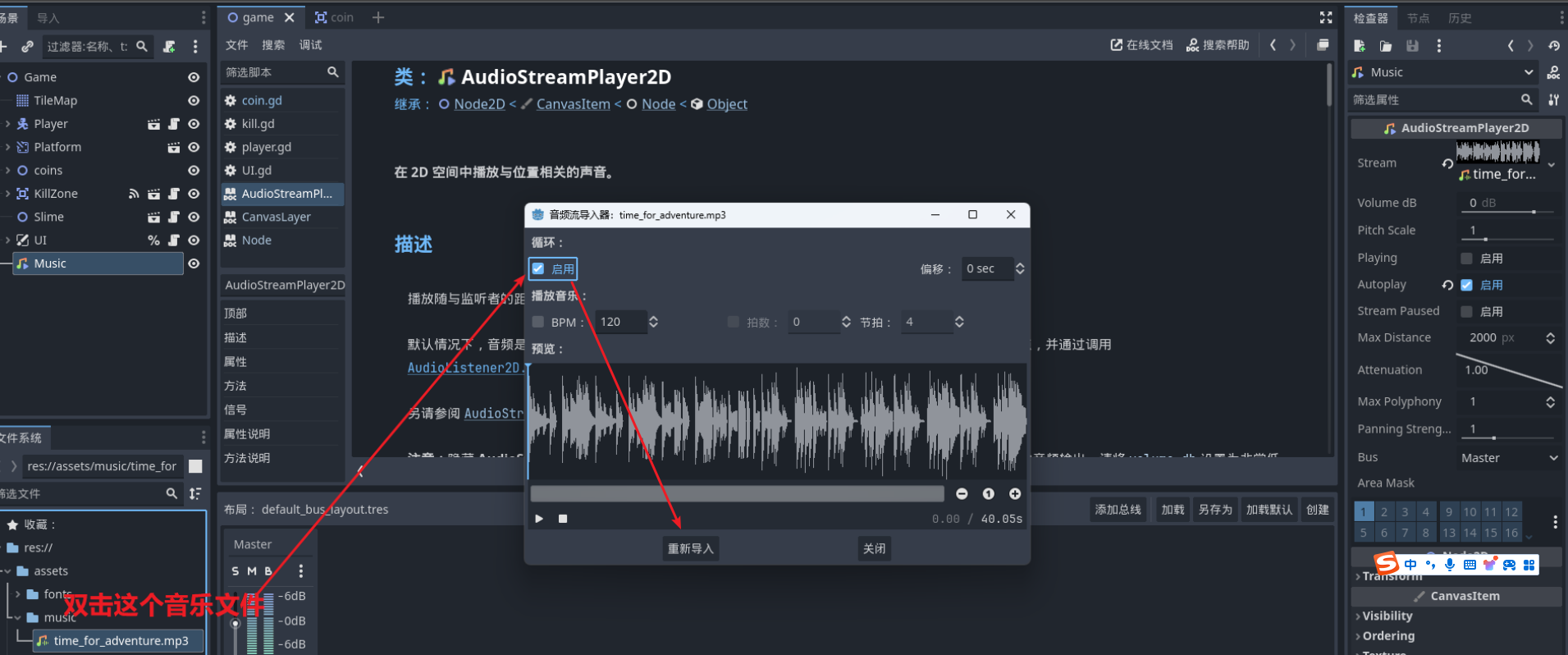Click the Max Distance value field

coord(1501,337)
